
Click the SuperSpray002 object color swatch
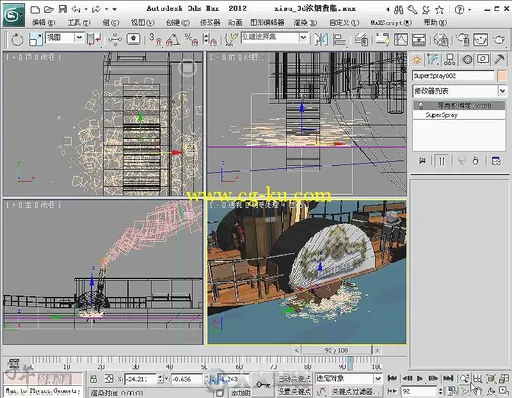pos(502,76)
